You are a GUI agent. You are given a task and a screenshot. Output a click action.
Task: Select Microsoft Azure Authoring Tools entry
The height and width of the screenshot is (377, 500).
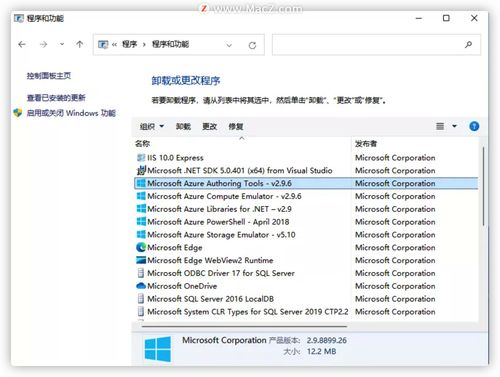(x=306, y=183)
